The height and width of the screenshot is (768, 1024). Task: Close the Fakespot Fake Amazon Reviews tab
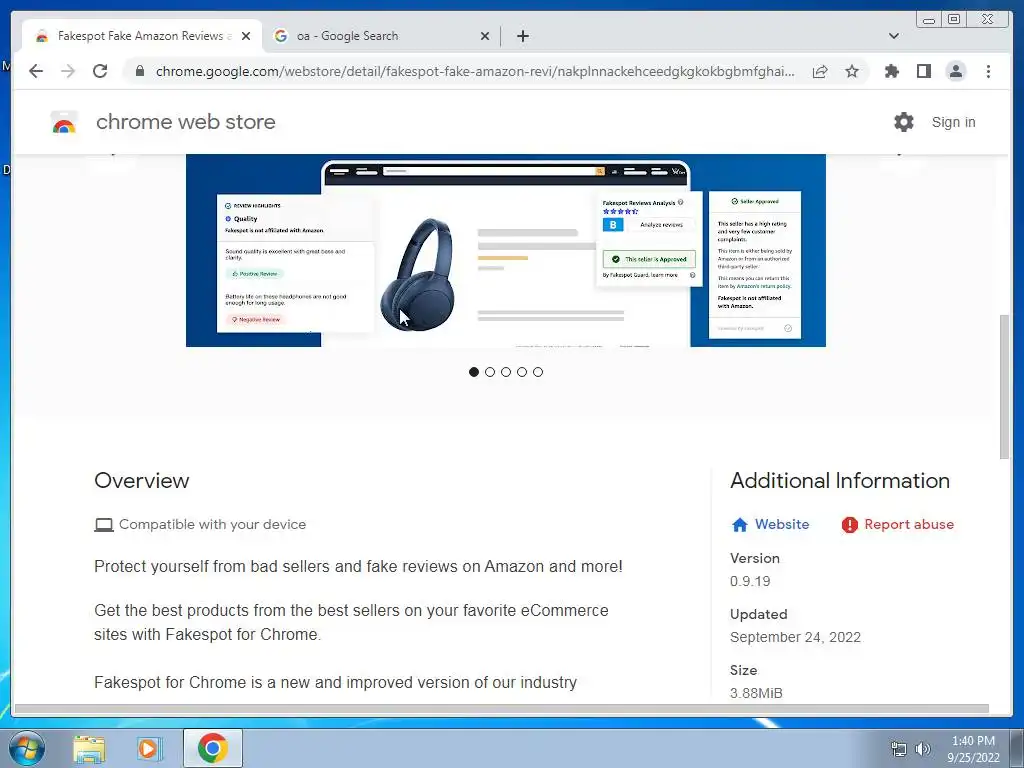click(x=246, y=36)
